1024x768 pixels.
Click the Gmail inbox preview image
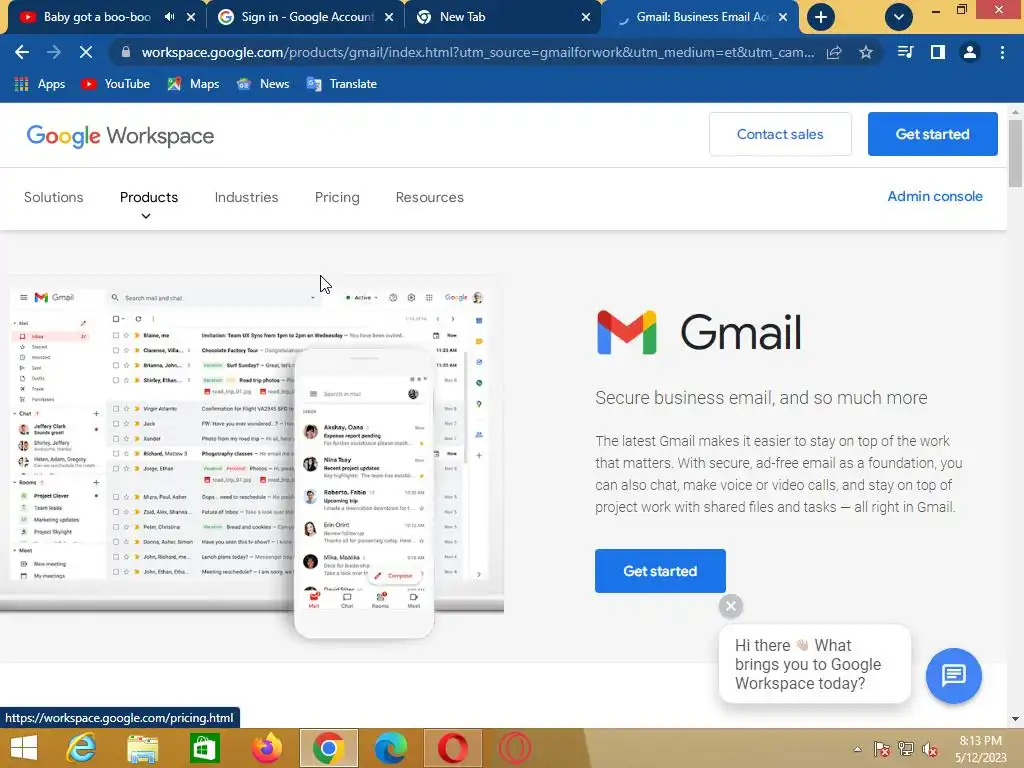[x=252, y=456]
